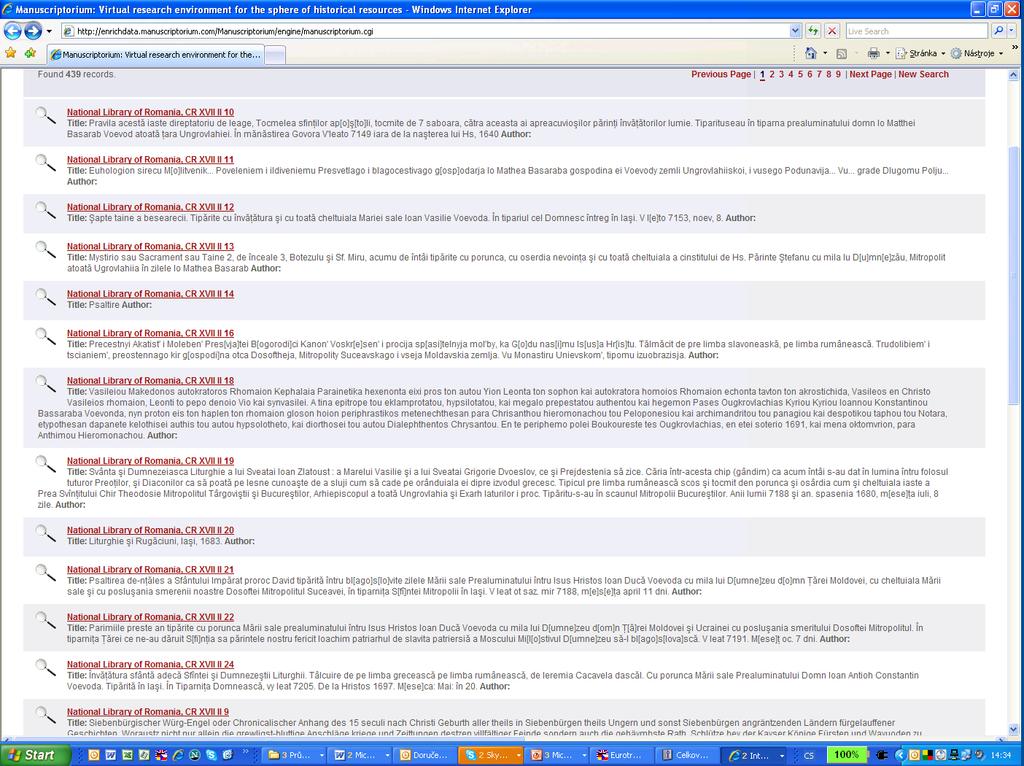The image size is (1024, 766).
Task: Open magnifier icon for record CR XVII II 21
Action: tap(45, 573)
